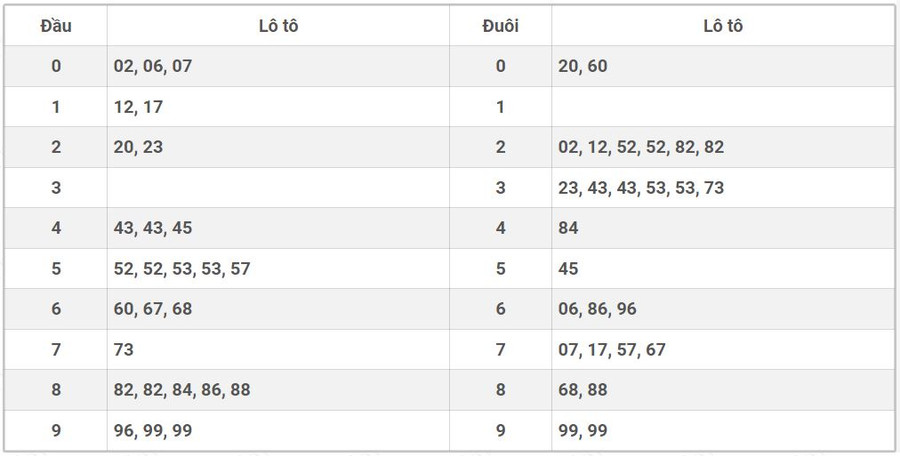The height and width of the screenshot is (456, 900).
Task: Select the "06, 86, 96" cell
Action: (597, 309)
